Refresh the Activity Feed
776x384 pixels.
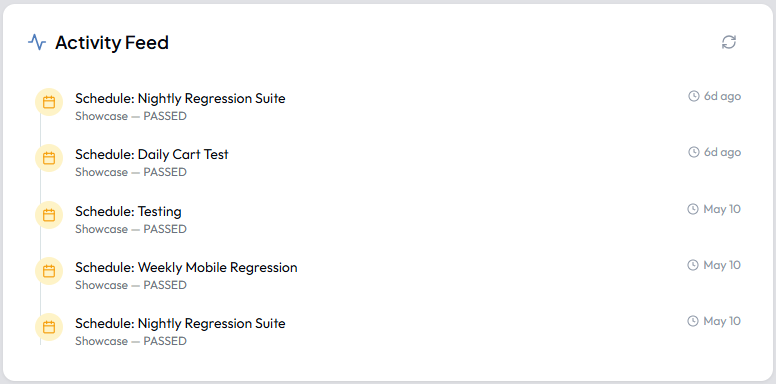point(728,42)
